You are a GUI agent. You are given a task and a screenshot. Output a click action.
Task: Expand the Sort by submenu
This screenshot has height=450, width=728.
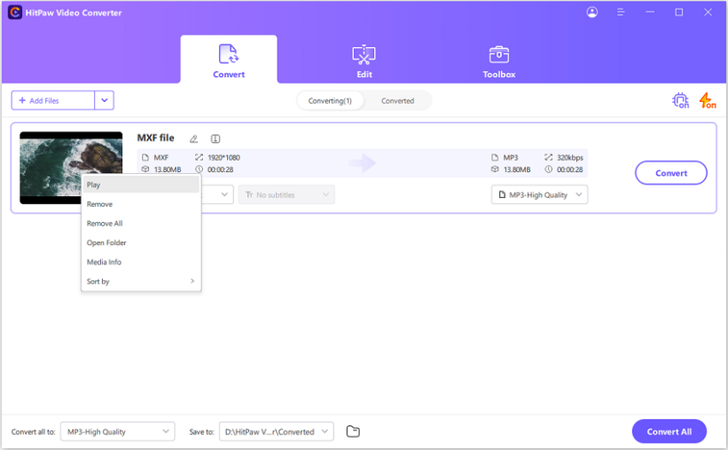click(x=141, y=281)
